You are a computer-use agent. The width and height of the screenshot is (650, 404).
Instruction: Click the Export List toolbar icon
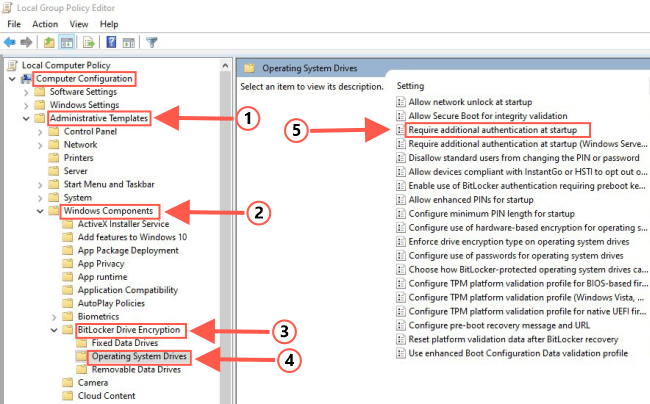click(89, 42)
